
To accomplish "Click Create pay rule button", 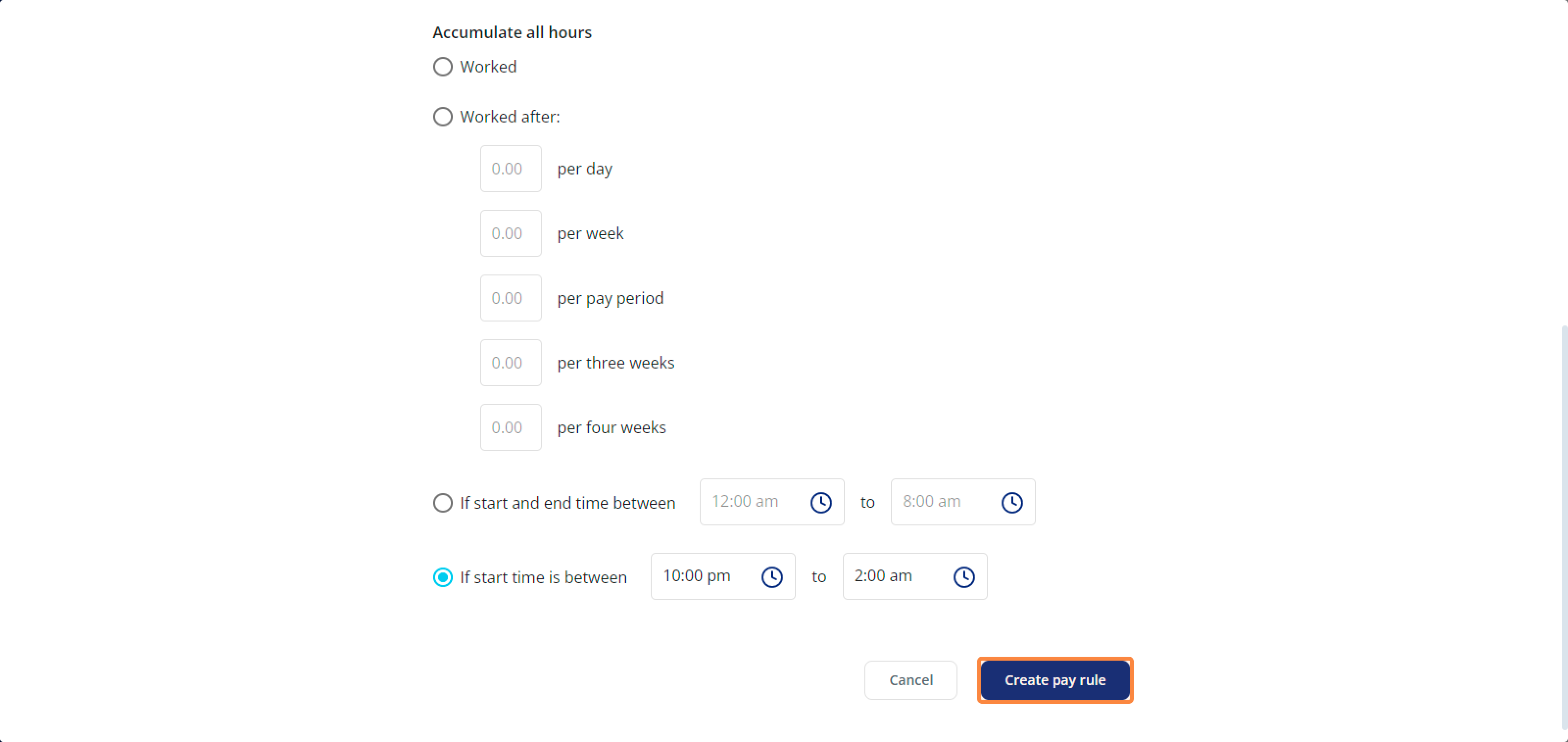I will coord(1055,680).
